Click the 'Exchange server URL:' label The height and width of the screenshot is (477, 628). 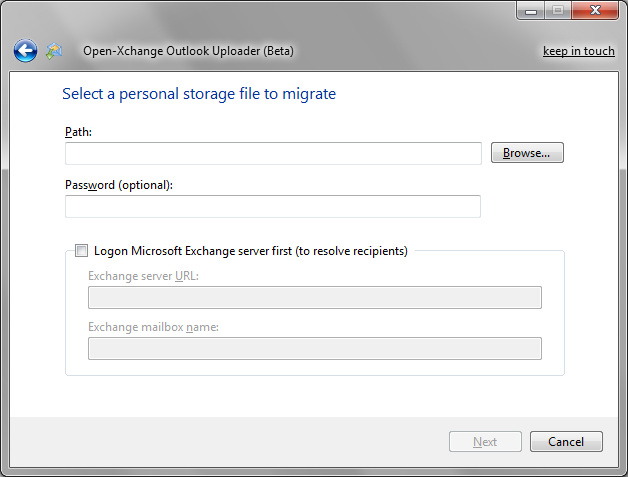[143, 276]
